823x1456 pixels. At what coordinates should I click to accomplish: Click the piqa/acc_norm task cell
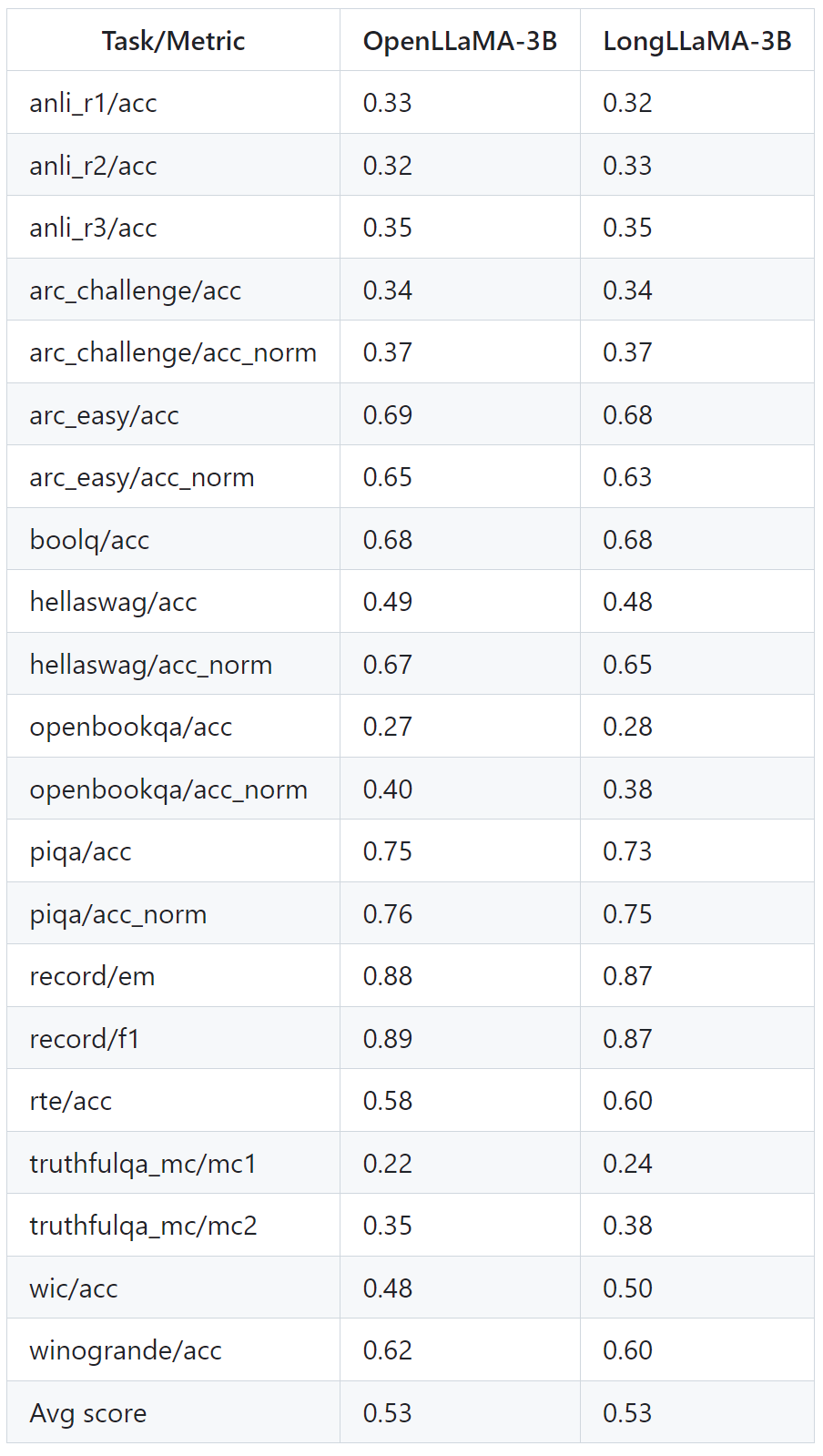[117, 914]
